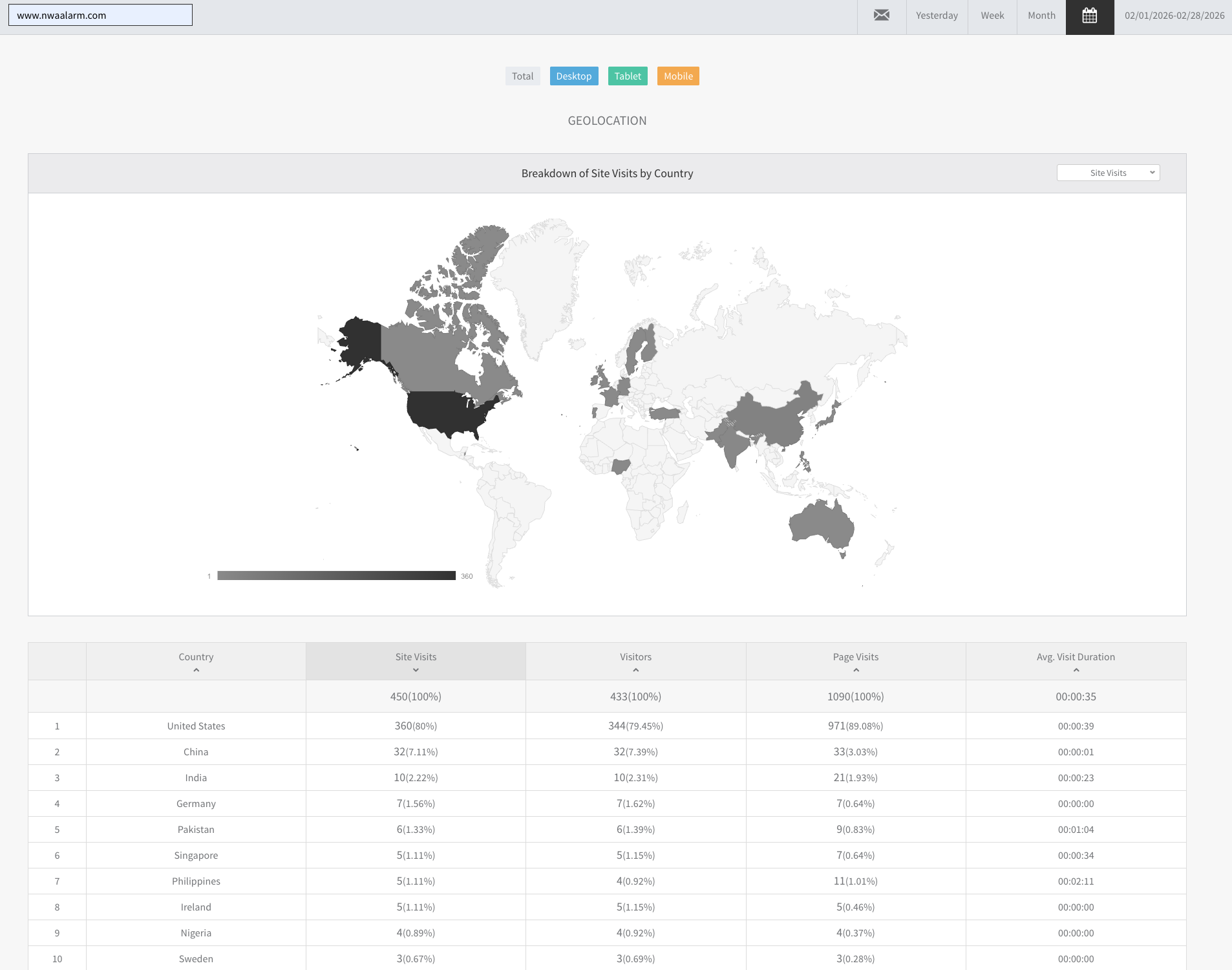Click the Avg. Visit Duration header
This screenshot has width=1232, height=970.
[1076, 661]
